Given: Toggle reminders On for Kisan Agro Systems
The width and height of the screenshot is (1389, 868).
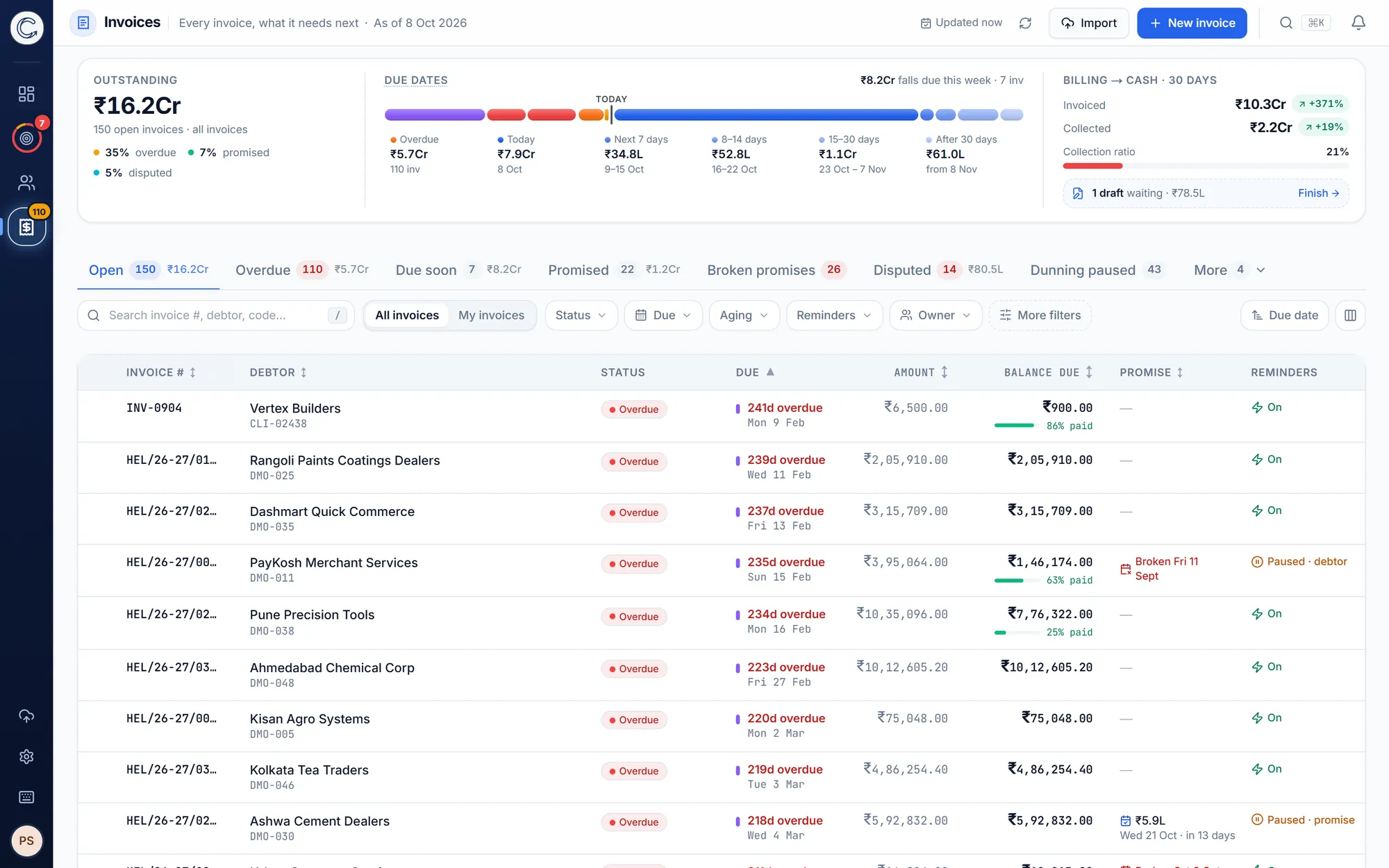Looking at the screenshot, I should pos(1266,718).
